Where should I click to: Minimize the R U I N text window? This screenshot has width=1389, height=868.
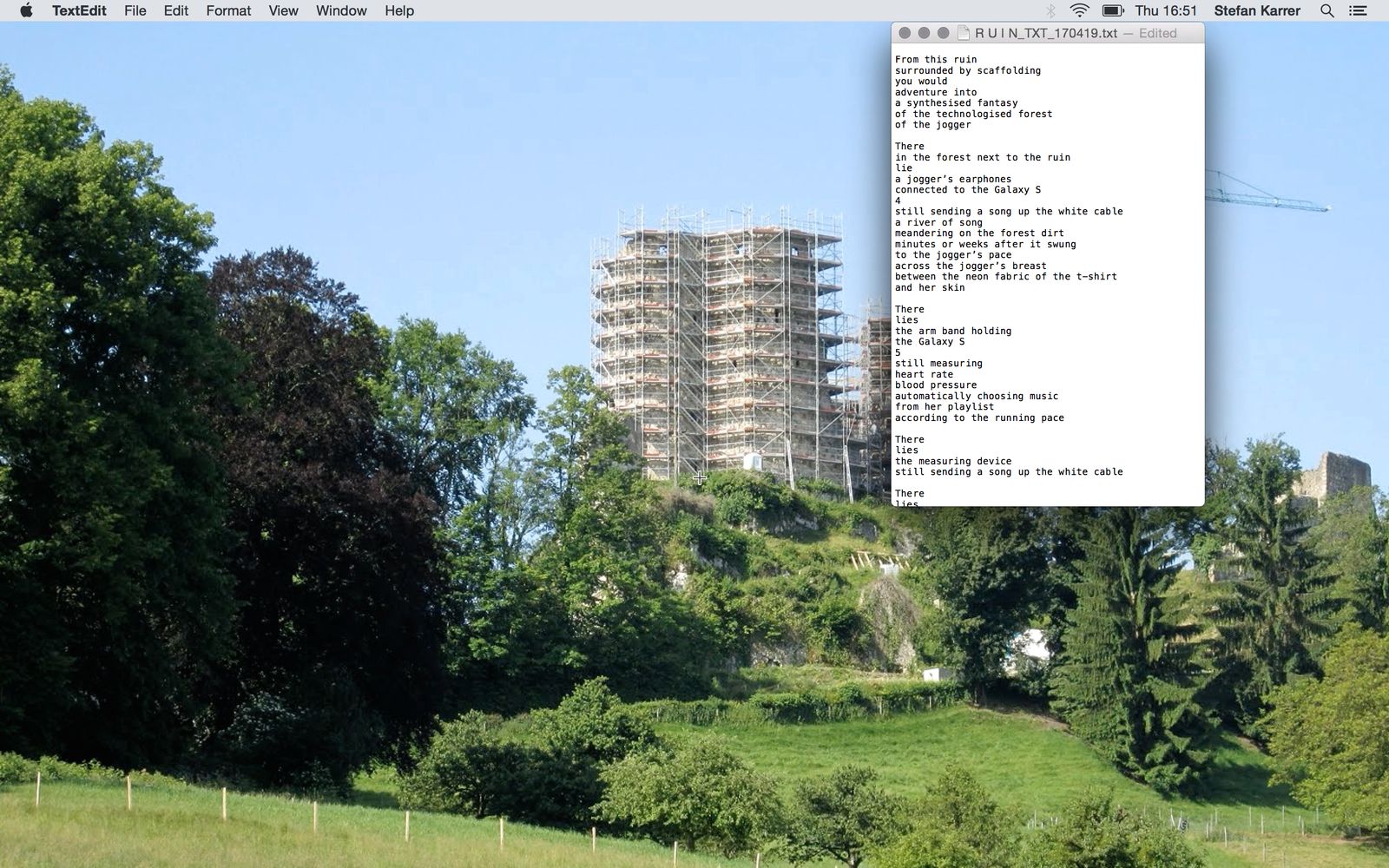pyautogui.click(x=924, y=33)
